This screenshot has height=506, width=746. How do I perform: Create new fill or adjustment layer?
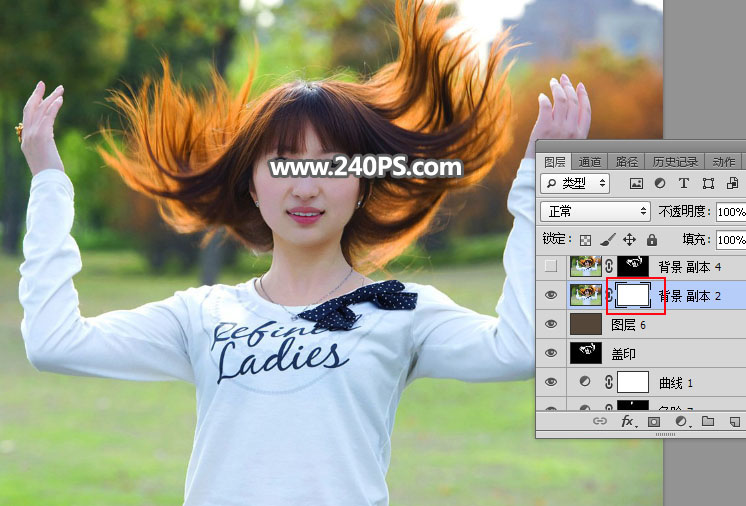682,421
